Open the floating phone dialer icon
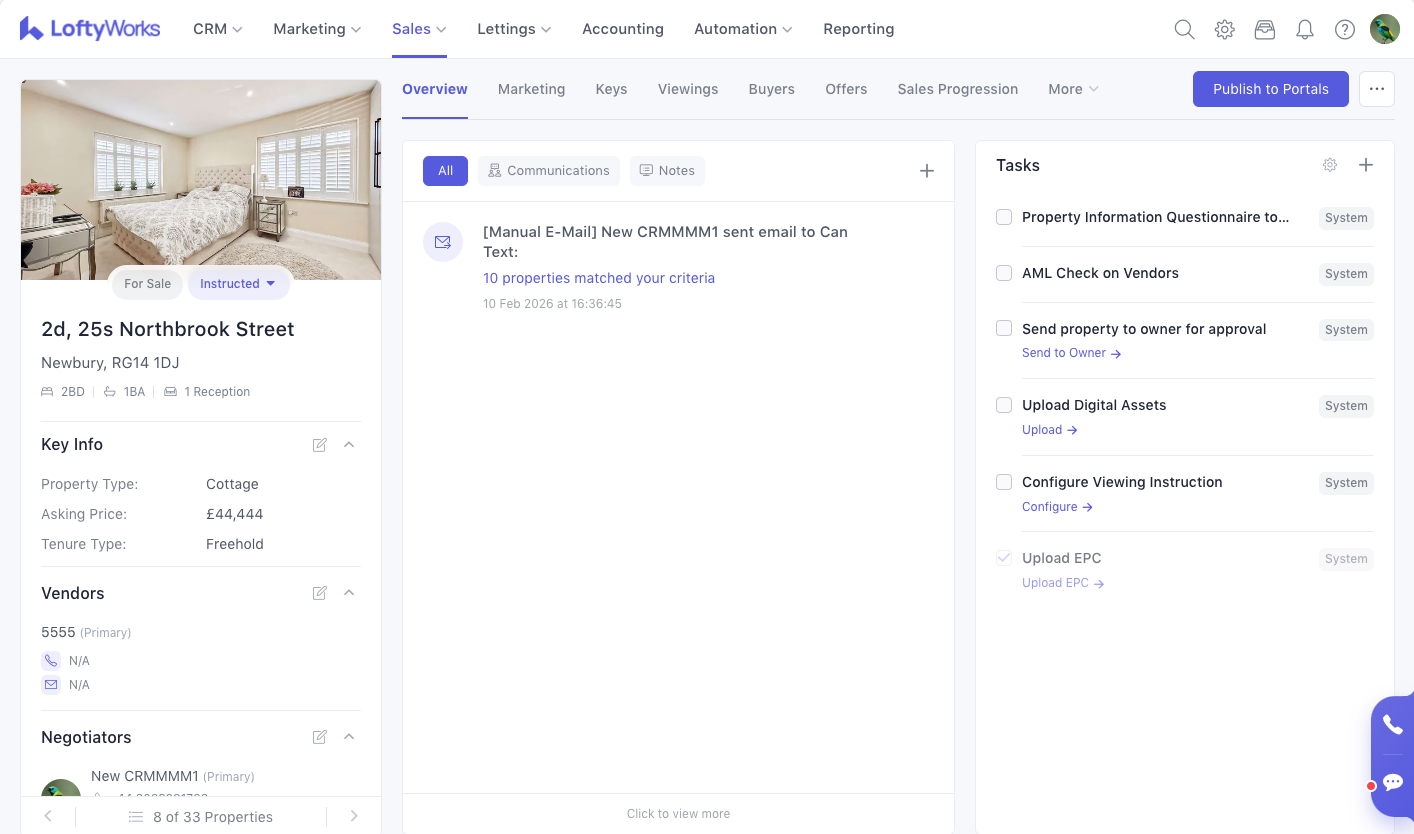The height and width of the screenshot is (834, 1414). [x=1392, y=725]
